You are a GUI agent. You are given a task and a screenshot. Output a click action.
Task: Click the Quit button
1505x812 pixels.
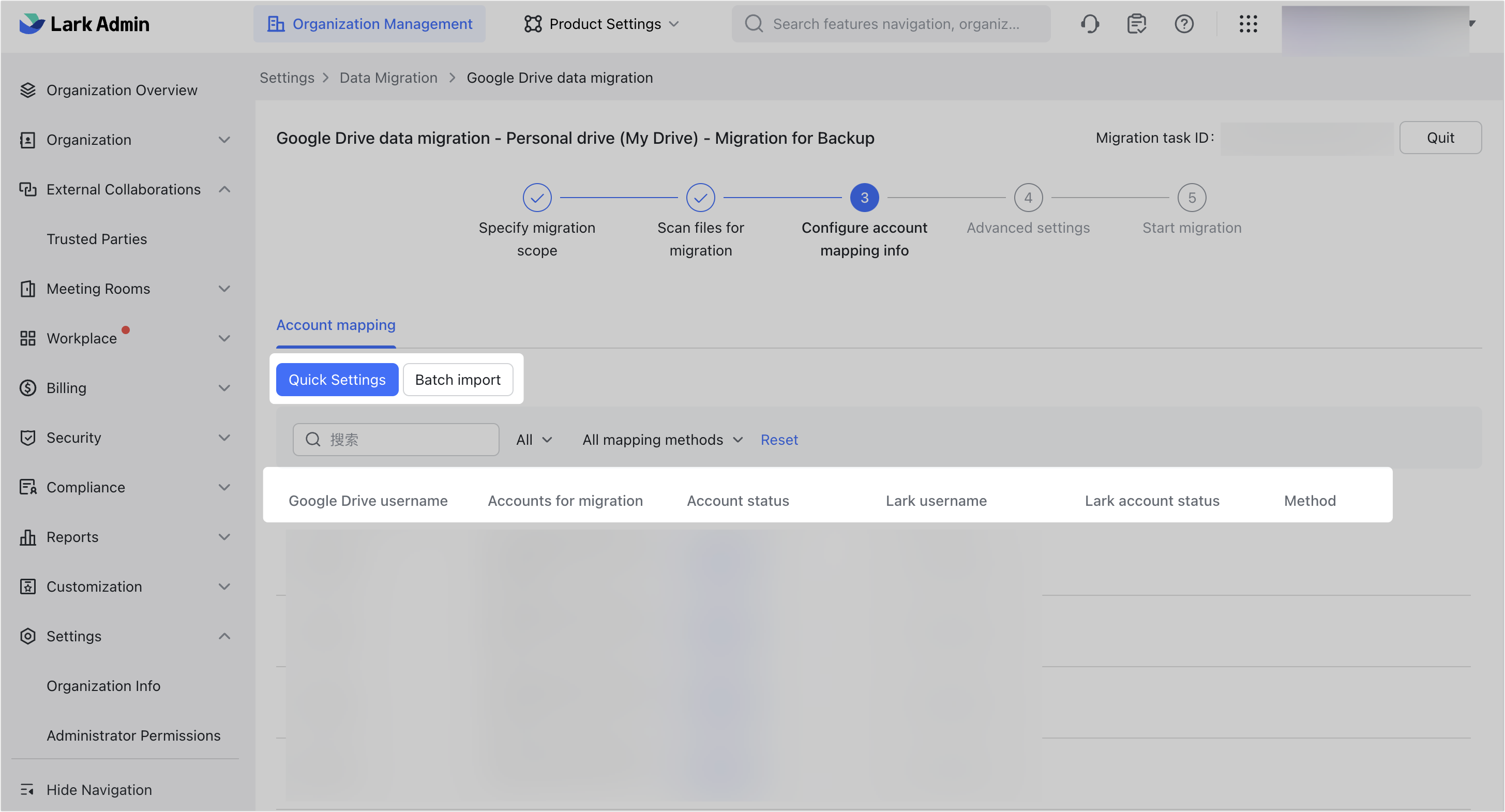click(x=1440, y=138)
